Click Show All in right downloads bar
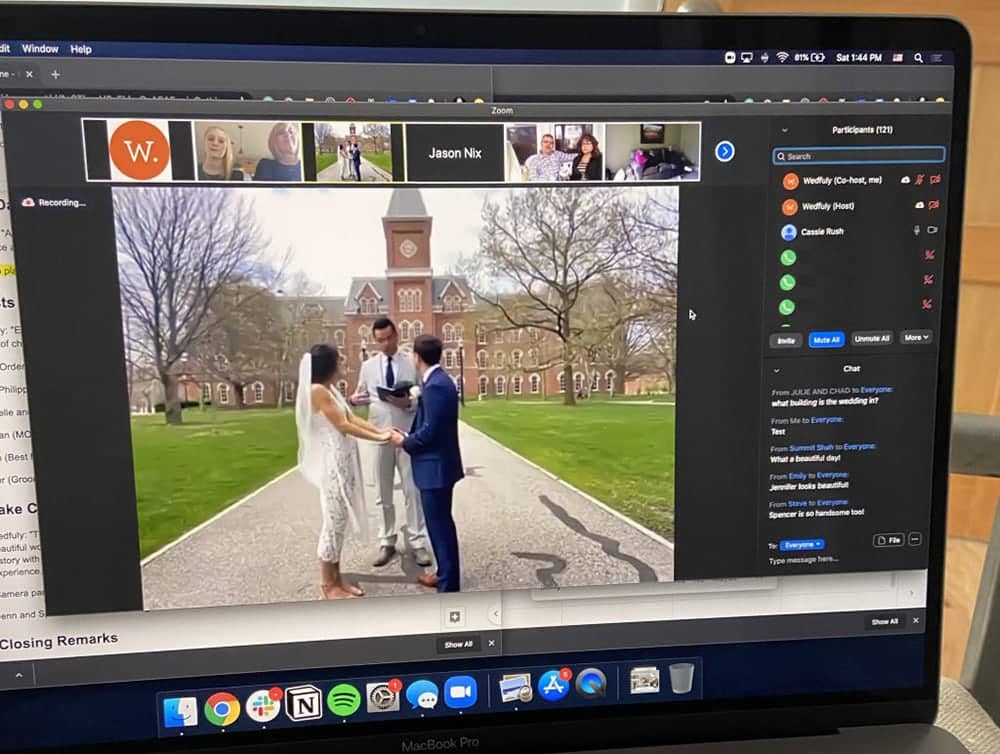The width and height of the screenshot is (1000, 754). (x=885, y=621)
